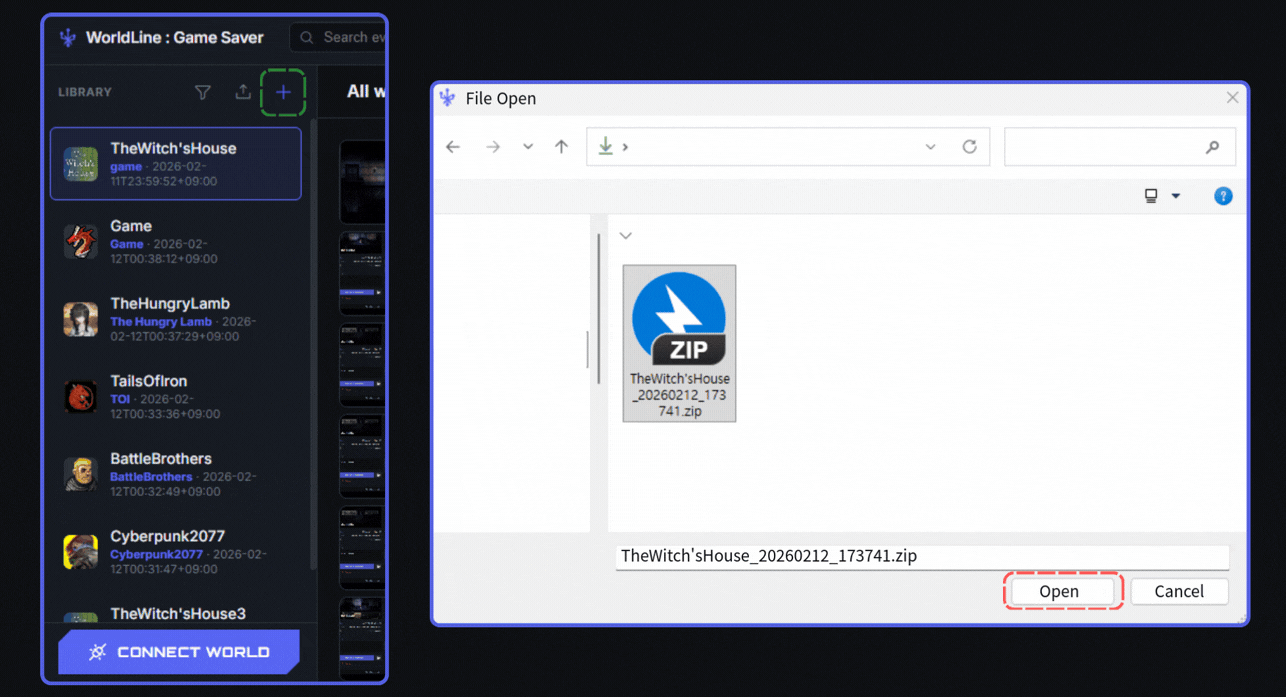This screenshot has height=697, width=1286.
Task: Select TheWitch'sHouse3 library entry
Action: 176,612
